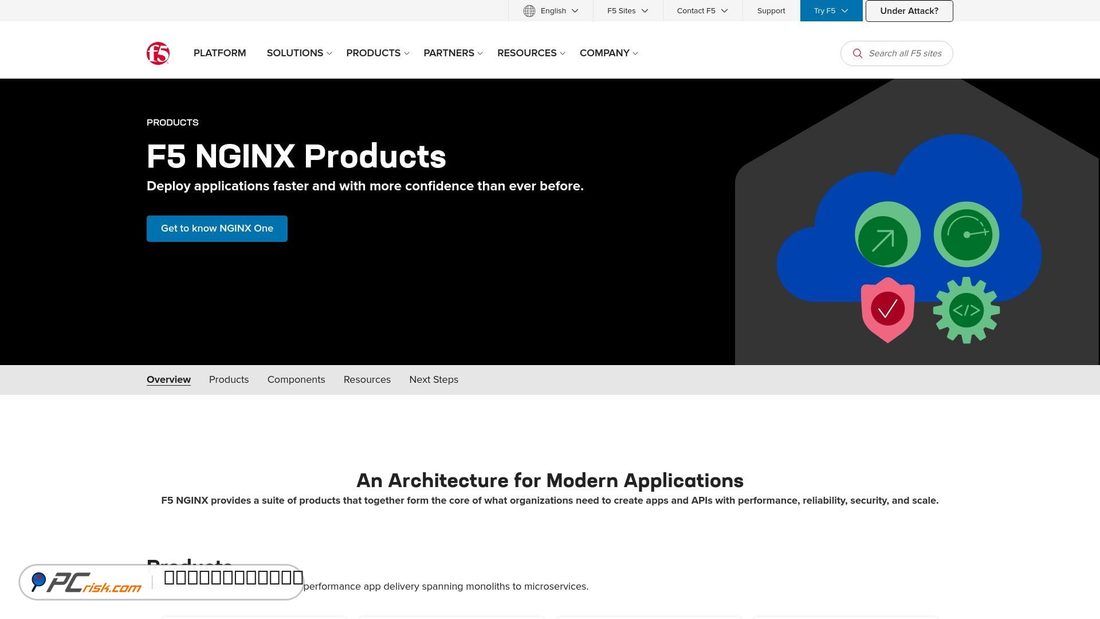This screenshot has width=1100, height=619.
Task: Open the Support link
Action: click(771, 11)
